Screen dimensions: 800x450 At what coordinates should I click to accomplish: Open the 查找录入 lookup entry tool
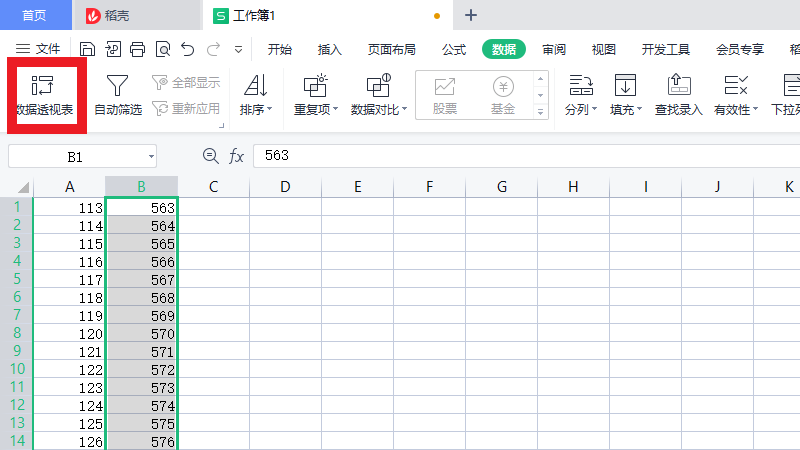coord(678,95)
